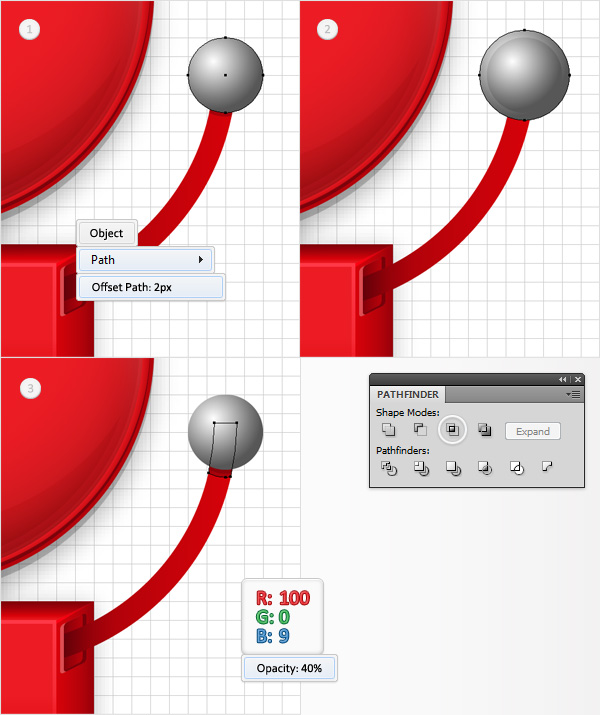
Task: Click the Unite shape mode icon
Action: 388,430
